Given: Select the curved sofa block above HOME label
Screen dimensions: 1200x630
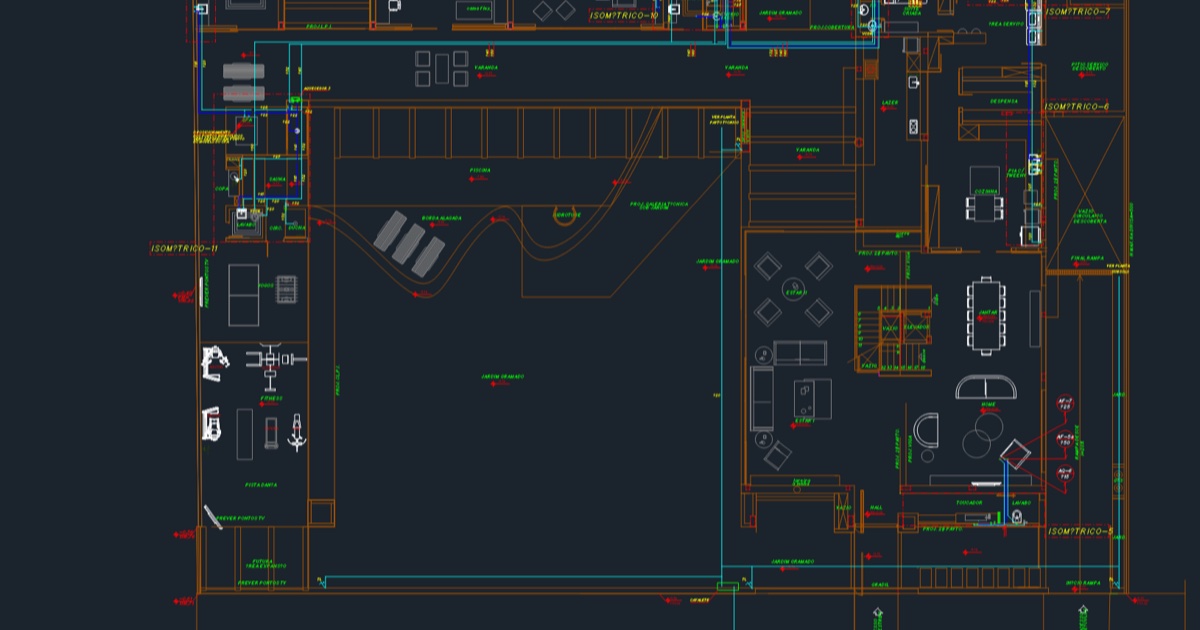Looking at the screenshot, I should coord(987,387).
